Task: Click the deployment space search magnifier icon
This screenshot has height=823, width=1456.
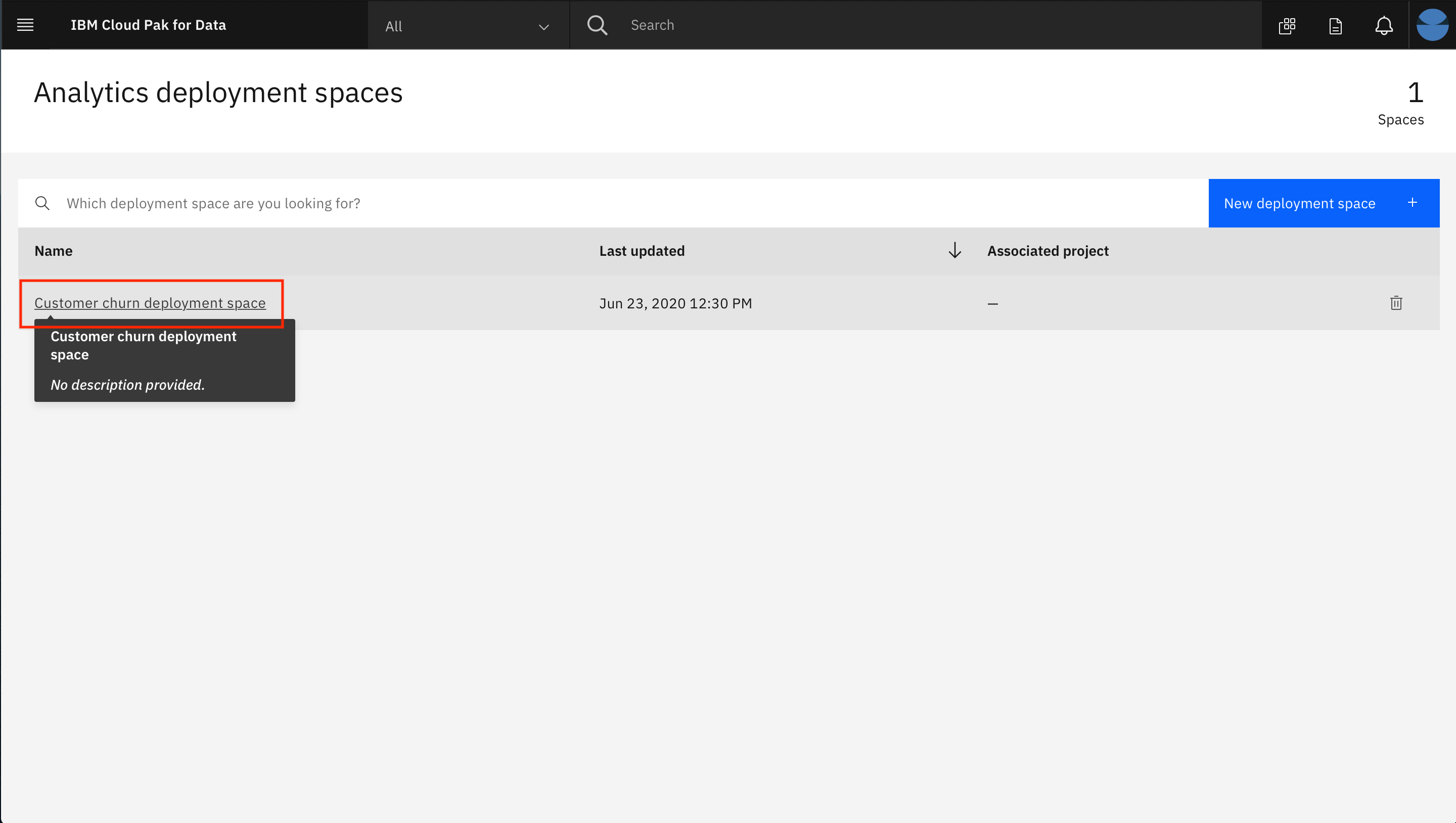Action: click(x=42, y=203)
